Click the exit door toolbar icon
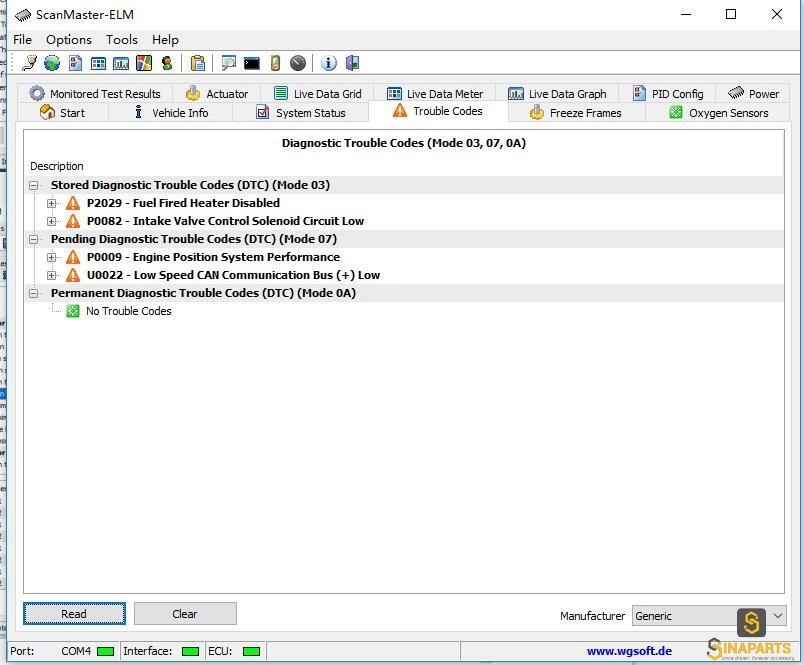Screen dimensions: 804x665 point(352,63)
